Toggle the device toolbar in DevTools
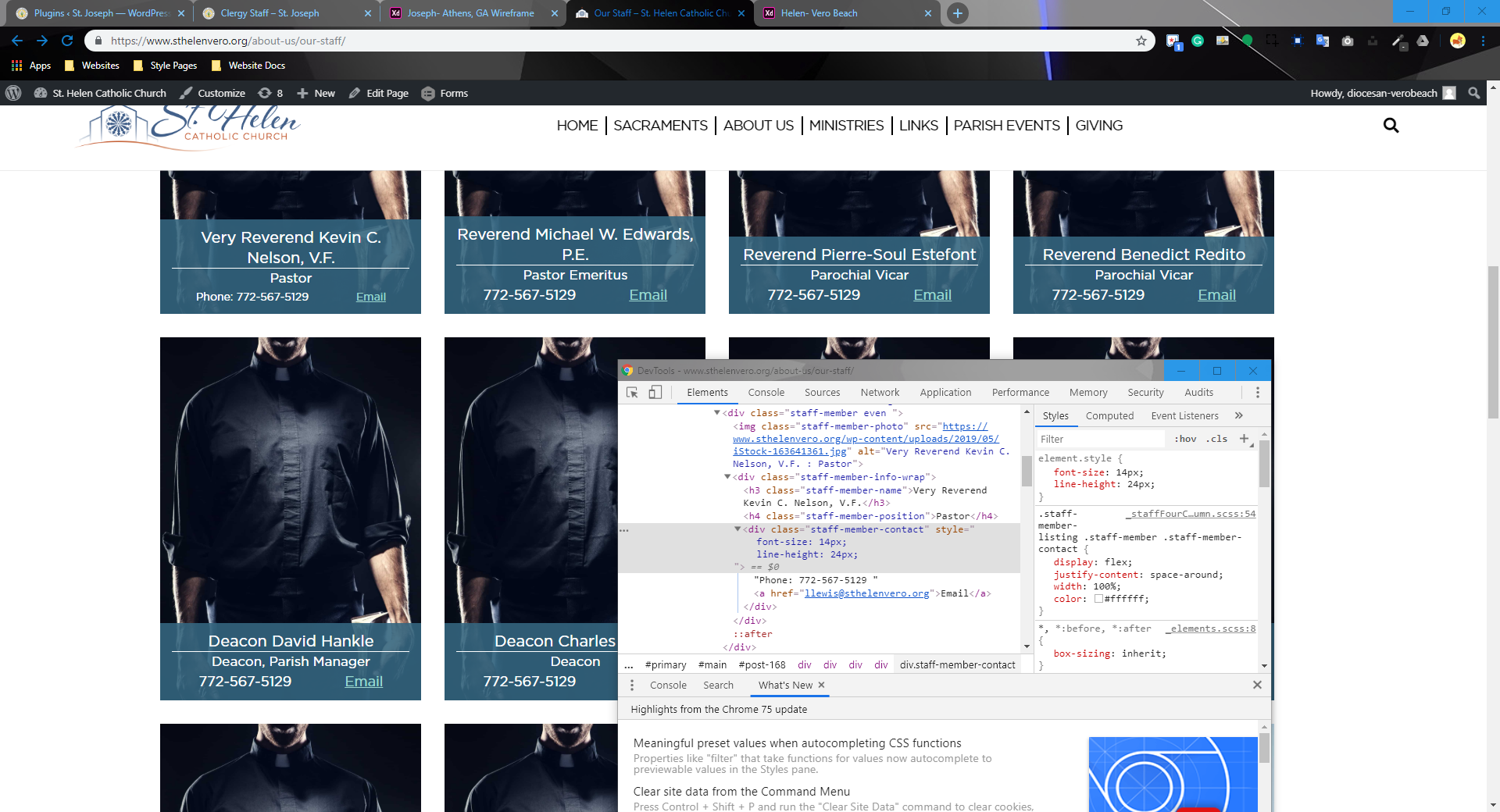This screenshot has width=1500, height=812. (655, 393)
